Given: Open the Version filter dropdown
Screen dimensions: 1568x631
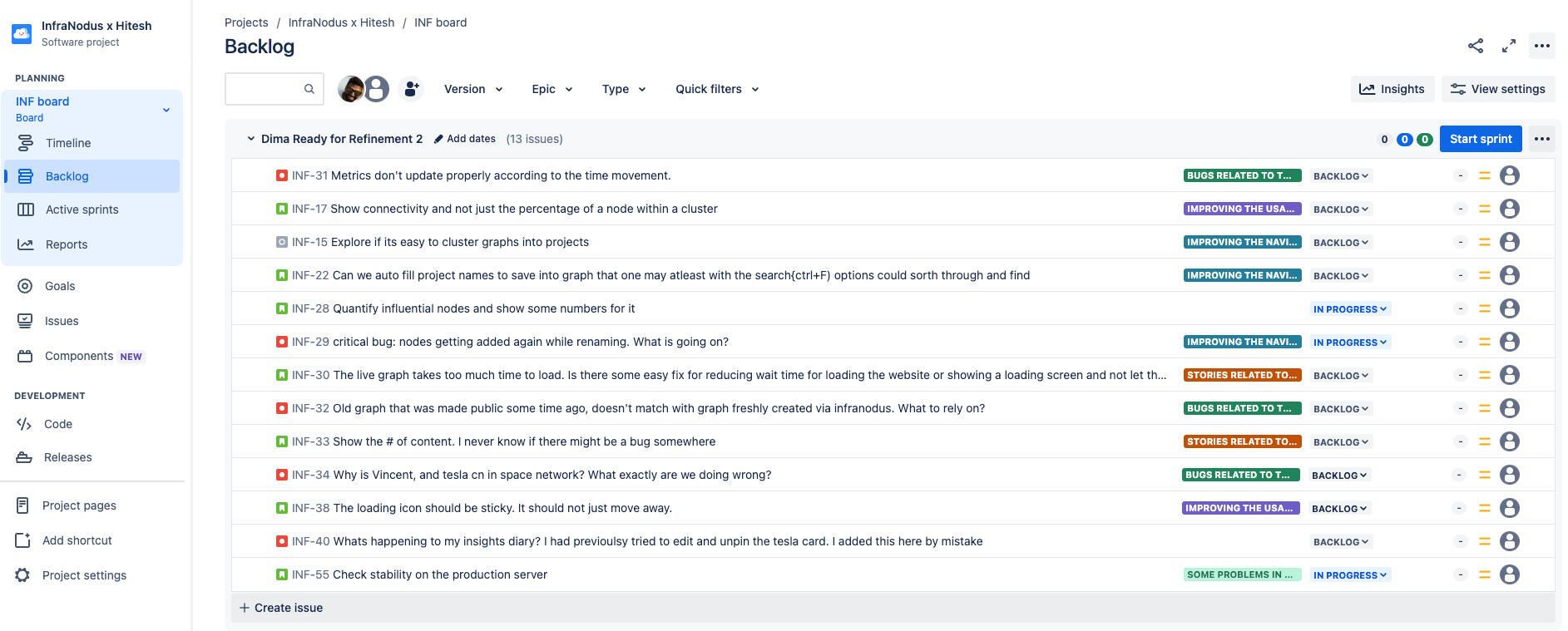Looking at the screenshot, I should [472, 89].
